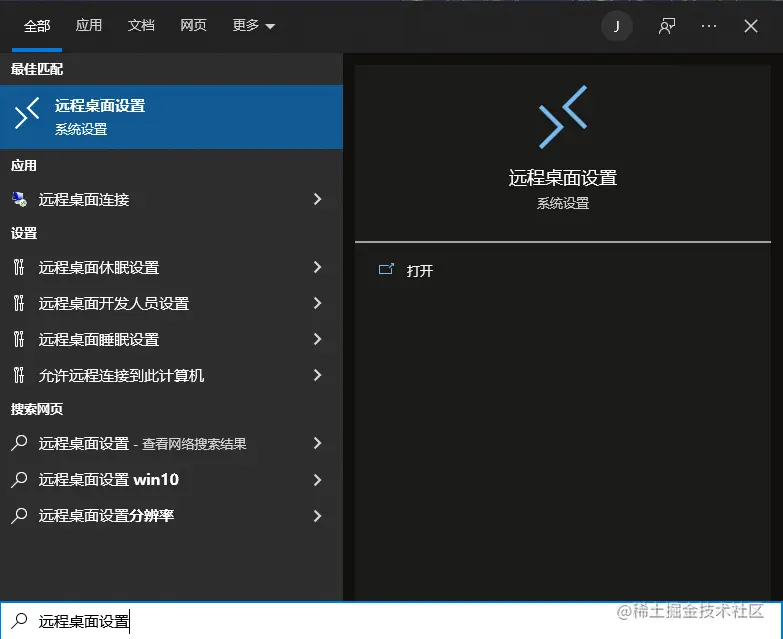783x639 pixels.
Task: Expand the 远程桌面设置 win10 chevron
Action: tap(318, 480)
